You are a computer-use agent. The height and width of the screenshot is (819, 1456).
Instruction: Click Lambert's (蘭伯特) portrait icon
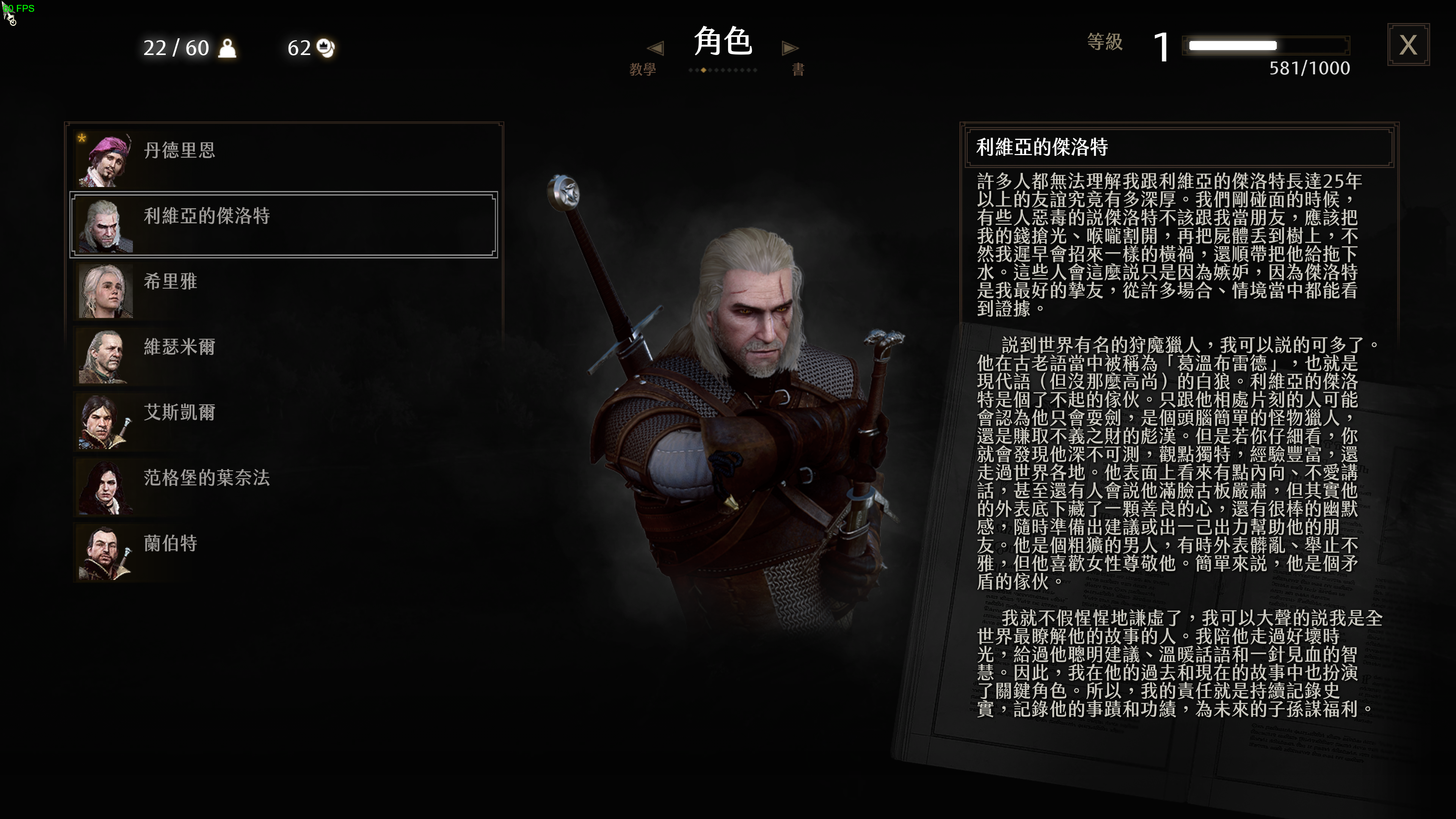pyautogui.click(x=105, y=553)
